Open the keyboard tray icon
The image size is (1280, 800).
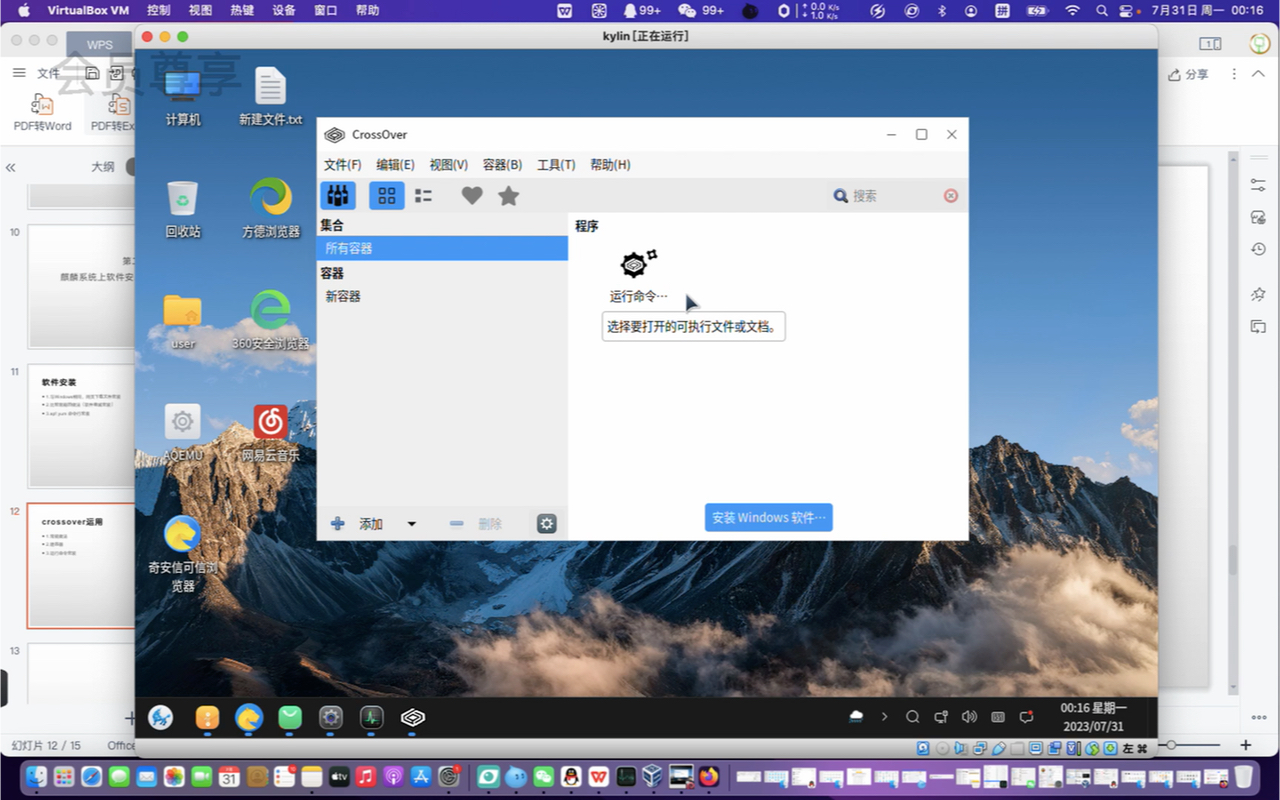coord(997,717)
